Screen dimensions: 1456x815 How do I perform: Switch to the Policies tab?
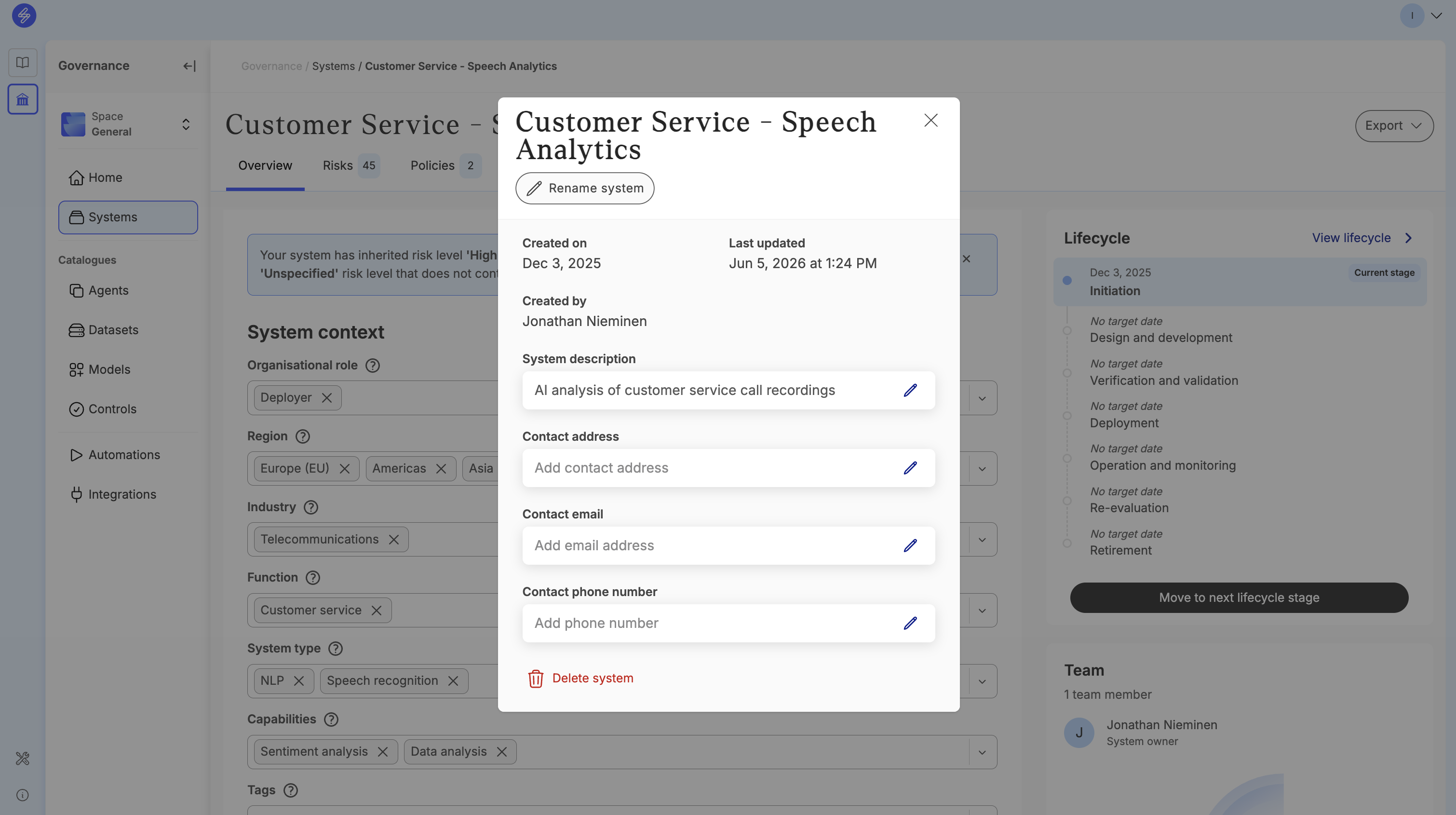pyautogui.click(x=445, y=165)
